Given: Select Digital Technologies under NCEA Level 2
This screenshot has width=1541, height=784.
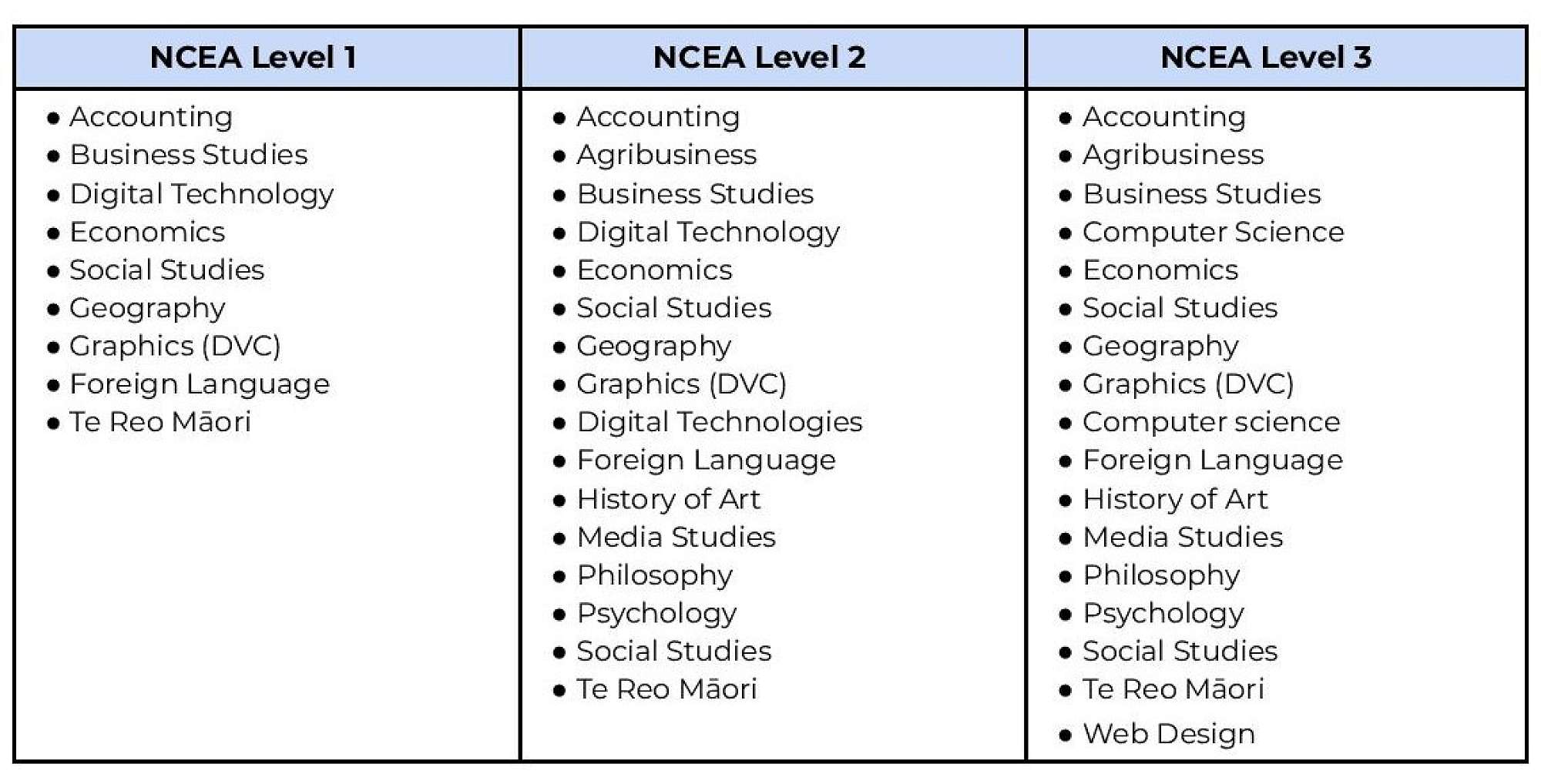Looking at the screenshot, I should [x=720, y=422].
